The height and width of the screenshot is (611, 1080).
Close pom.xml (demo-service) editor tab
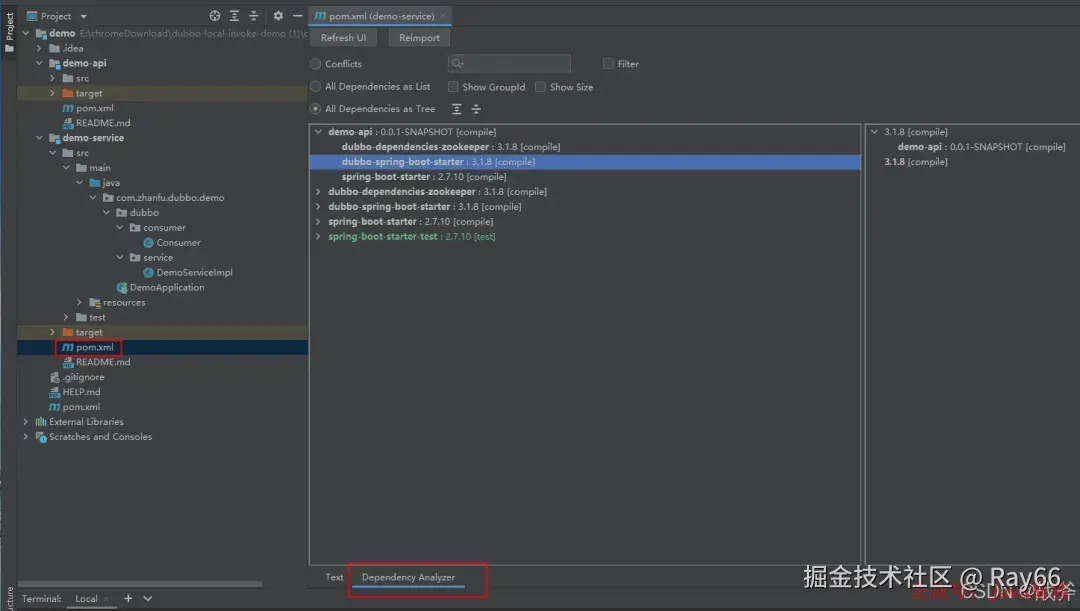click(x=443, y=15)
